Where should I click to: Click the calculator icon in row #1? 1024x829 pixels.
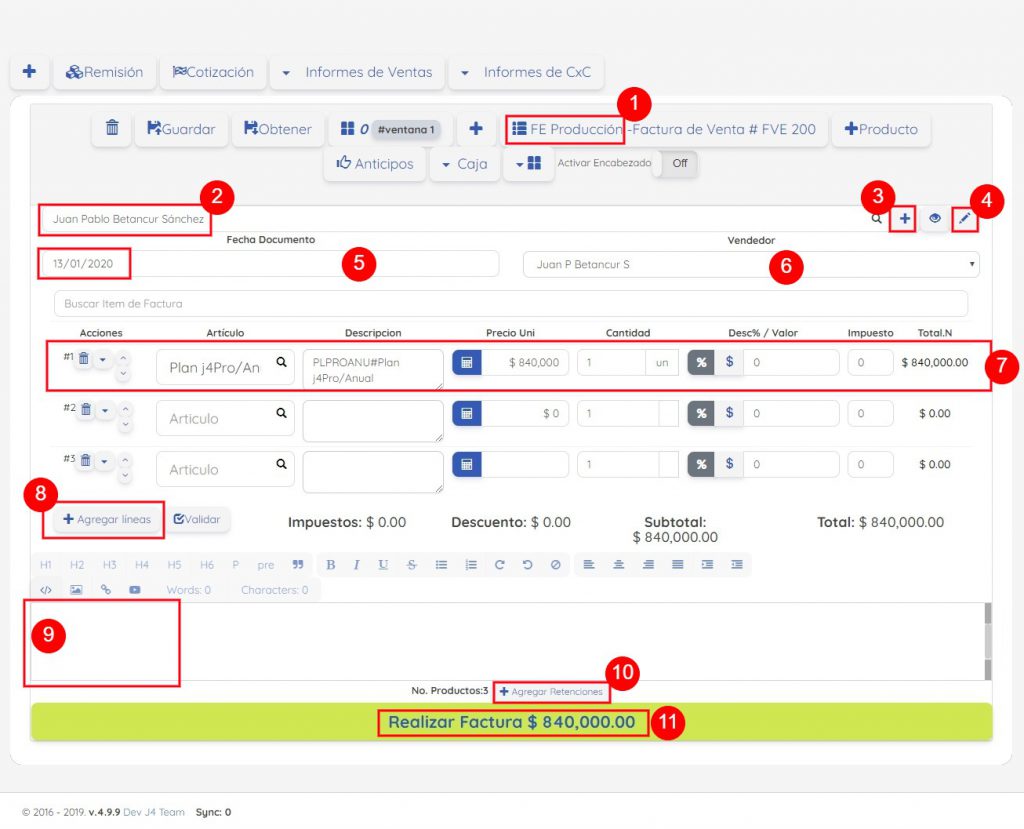click(466, 362)
